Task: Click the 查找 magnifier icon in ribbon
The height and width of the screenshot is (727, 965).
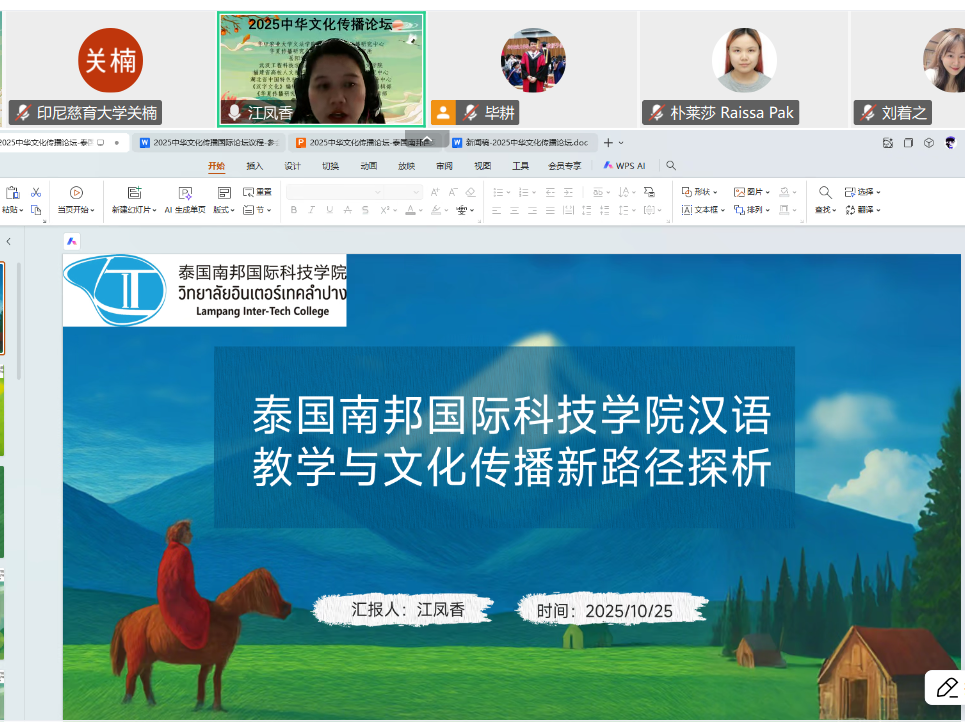Action: tap(825, 192)
